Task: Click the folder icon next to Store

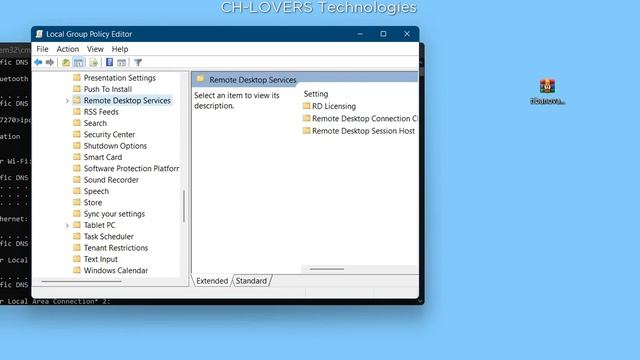Action: click(77, 202)
